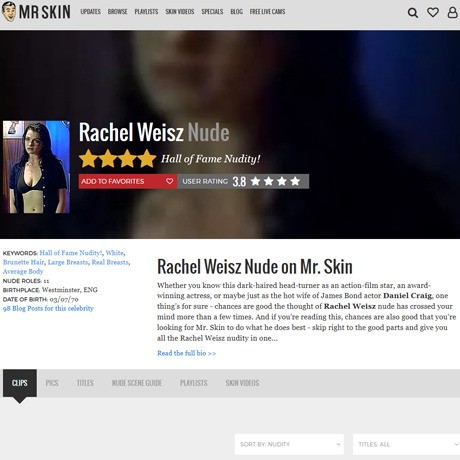Open the Browse menu item
Viewport: 460px width, 460px height.
click(x=117, y=12)
